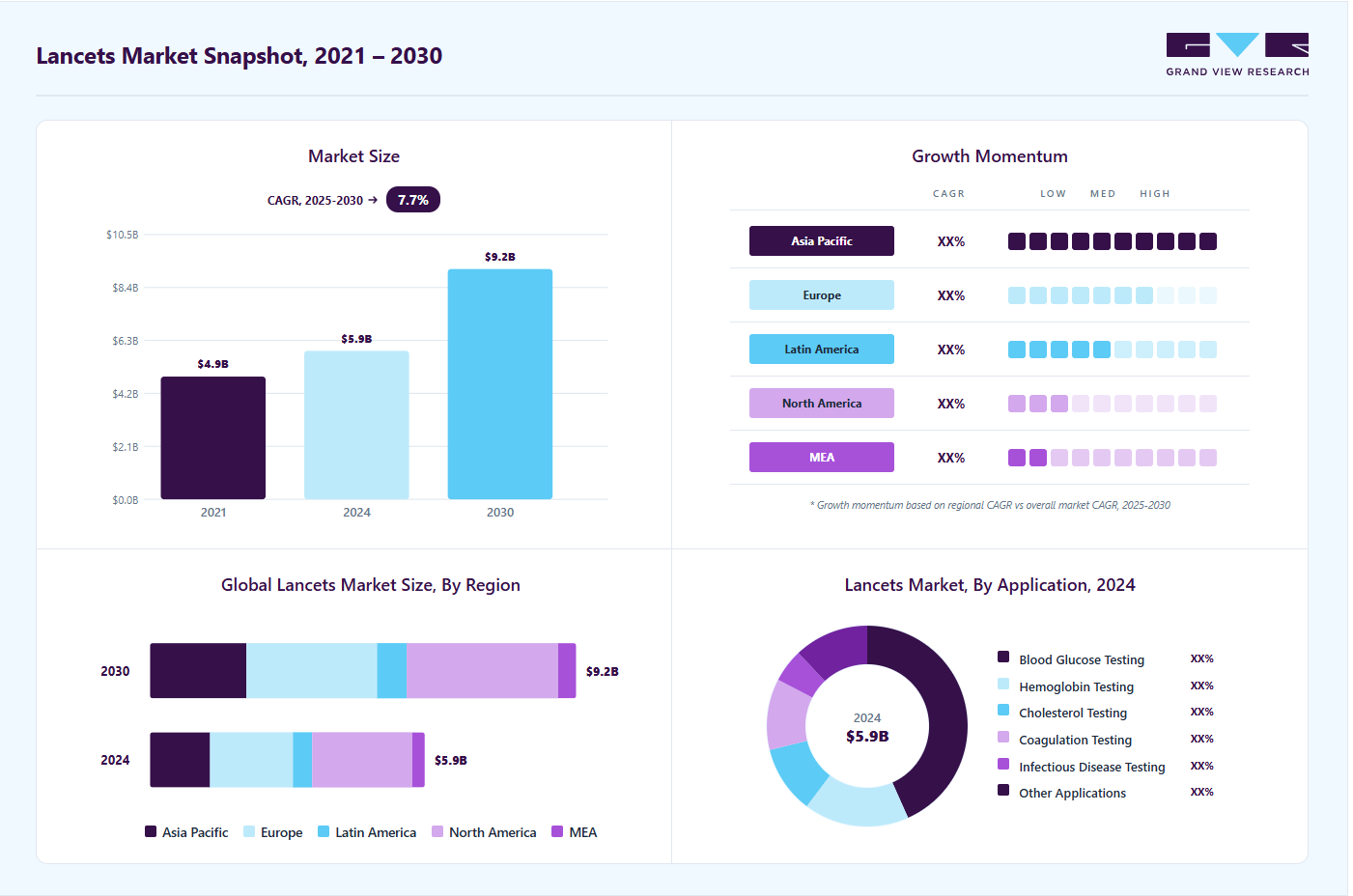The image size is (1353, 896).
Task: Click the Cholesterol Testing color swatch
Action: click(1003, 710)
